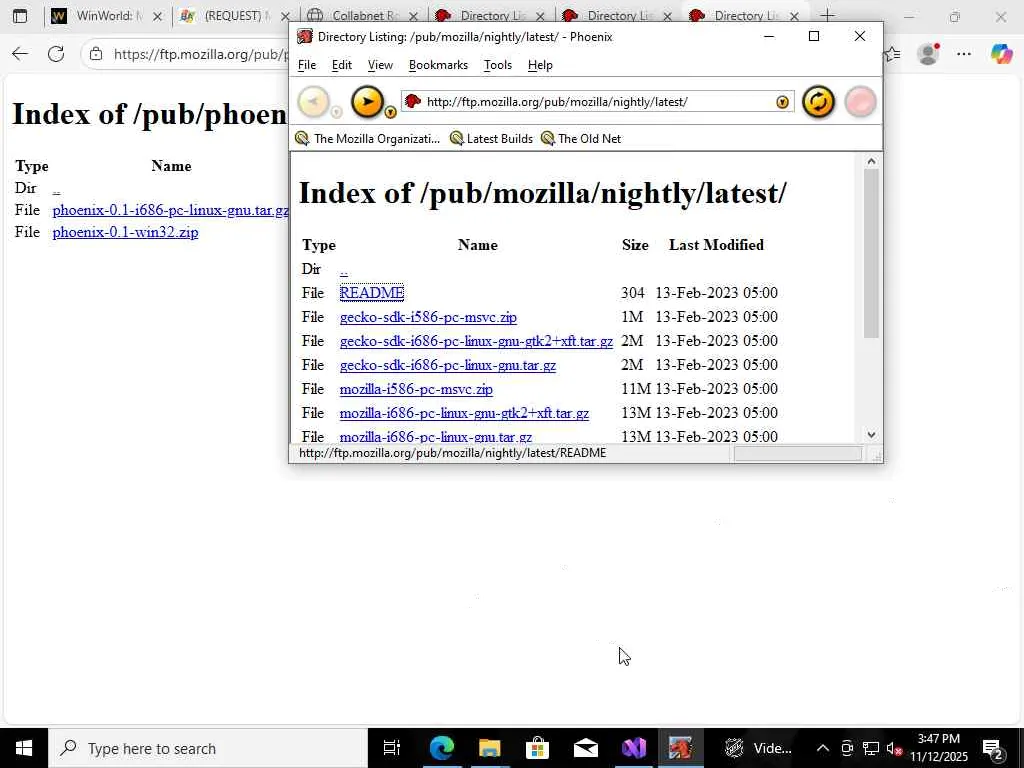Click the Edge tab actions menu icon
This screenshot has width=1024, height=768.
pos(20,16)
